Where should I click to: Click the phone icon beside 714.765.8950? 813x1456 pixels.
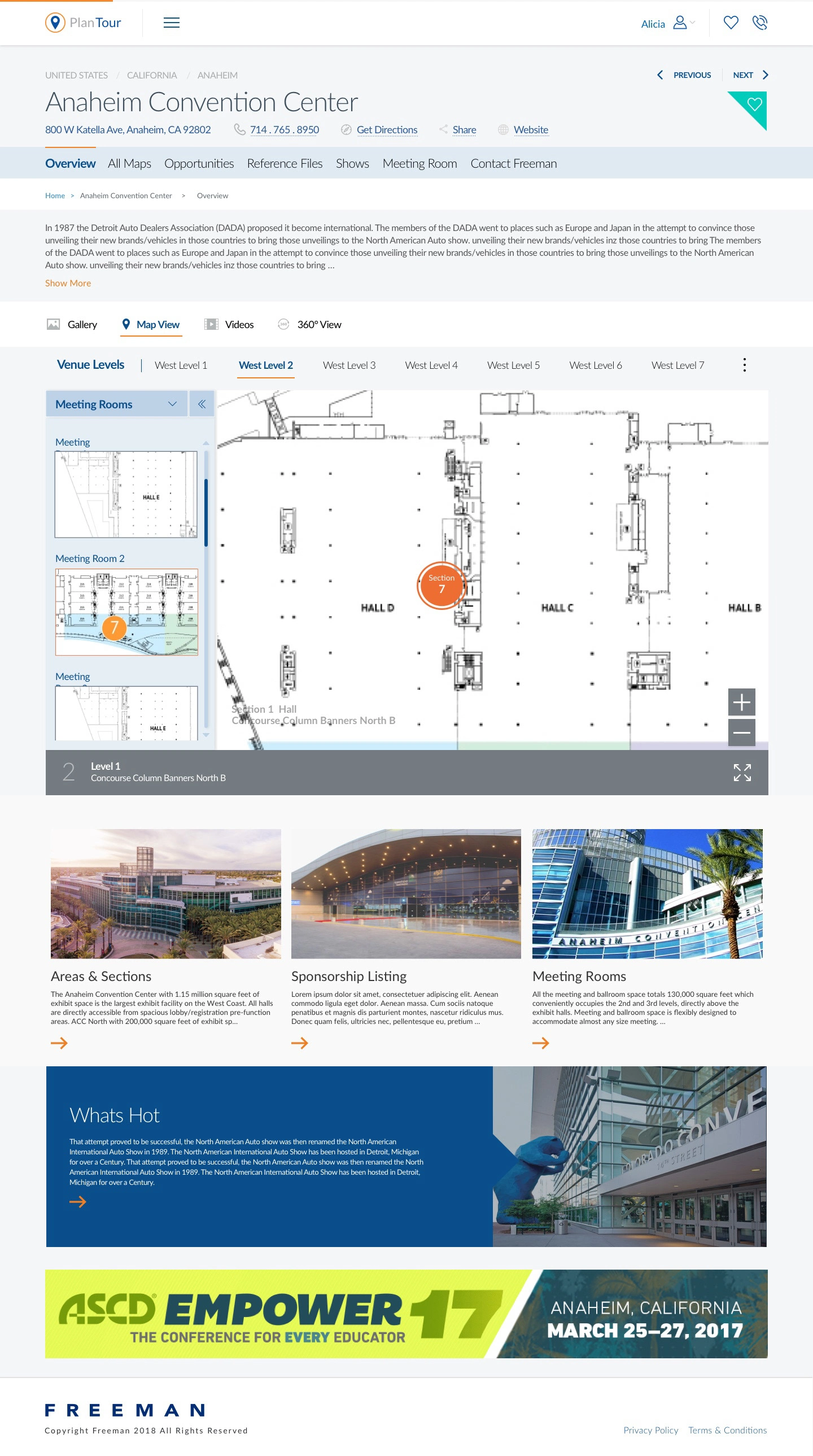(x=239, y=129)
